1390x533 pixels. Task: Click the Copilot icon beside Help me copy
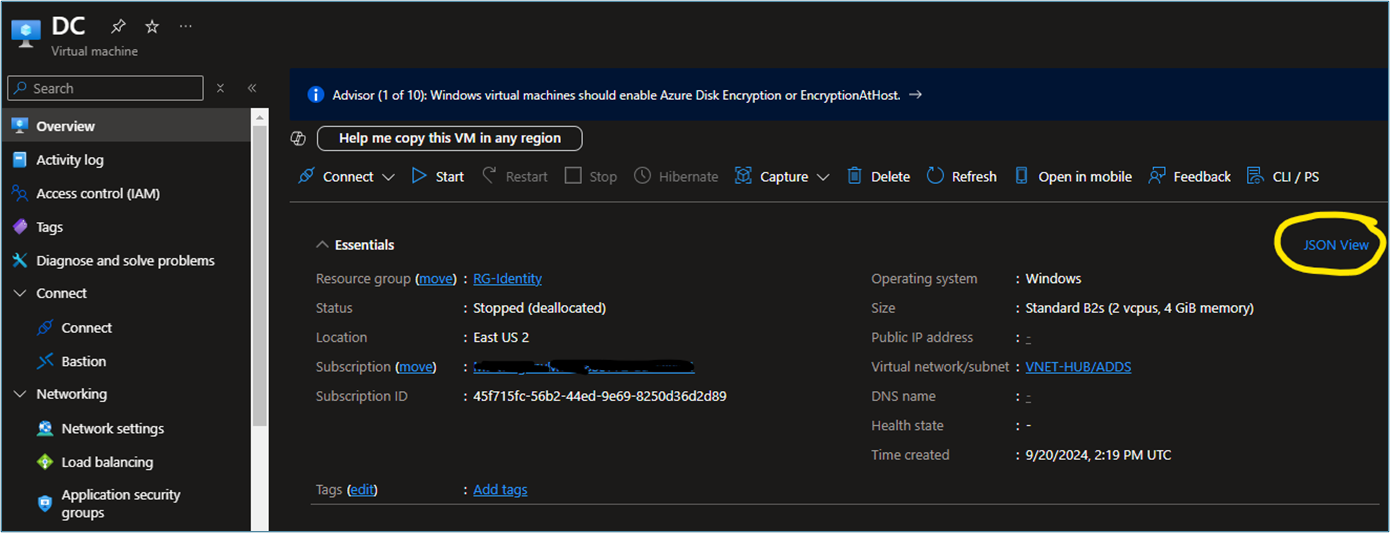point(298,138)
